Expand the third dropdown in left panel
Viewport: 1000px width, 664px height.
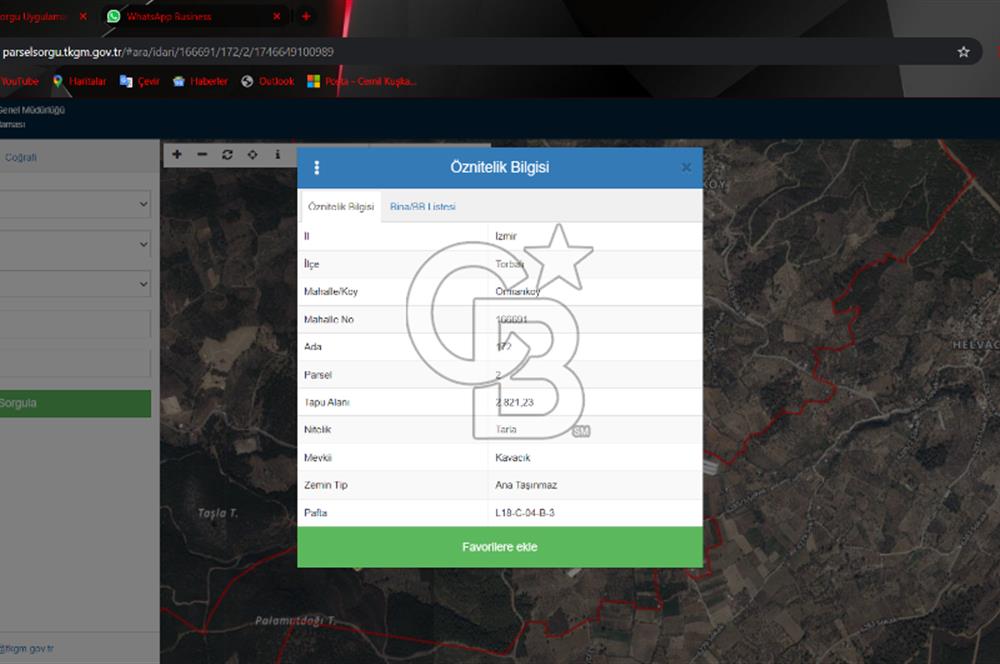pyautogui.click(x=75, y=284)
